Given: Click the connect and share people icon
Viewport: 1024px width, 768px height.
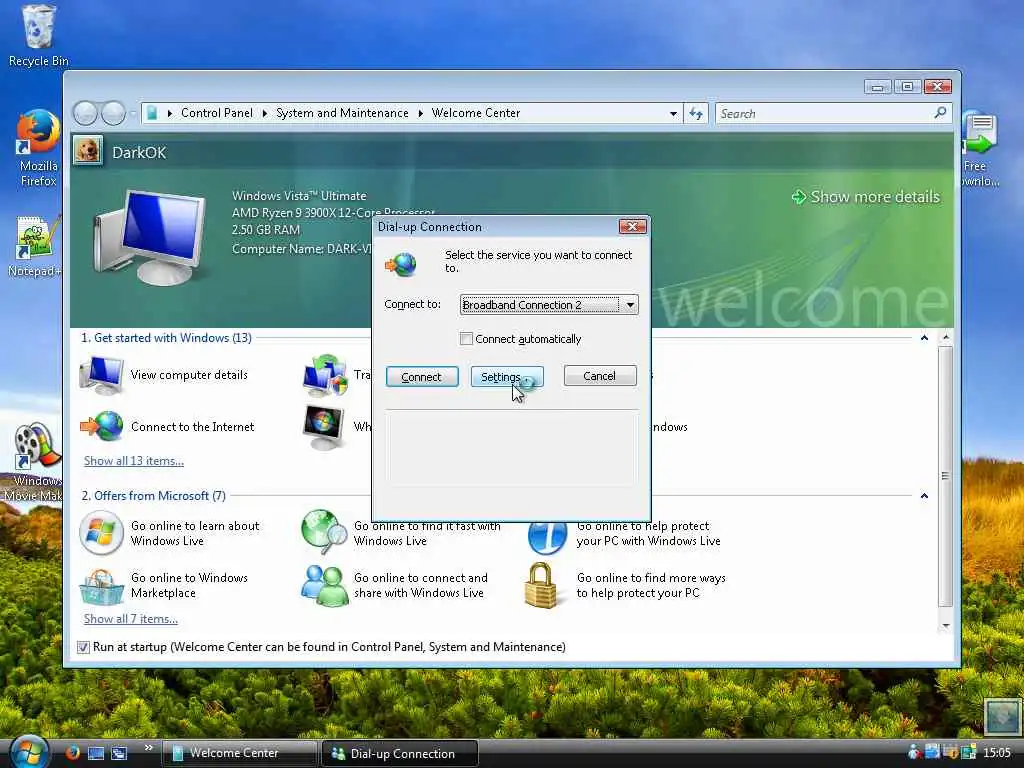Looking at the screenshot, I should [324, 585].
